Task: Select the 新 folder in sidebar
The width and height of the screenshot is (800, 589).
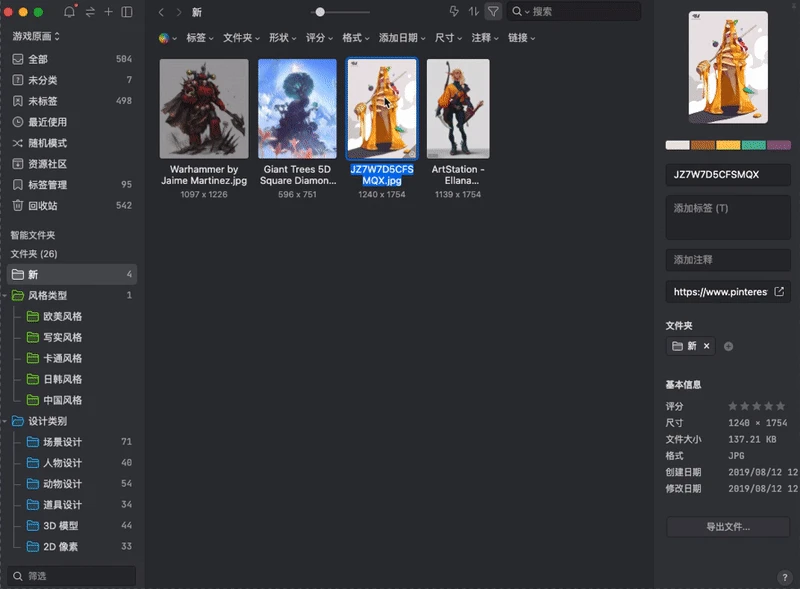Action: pos(72,275)
